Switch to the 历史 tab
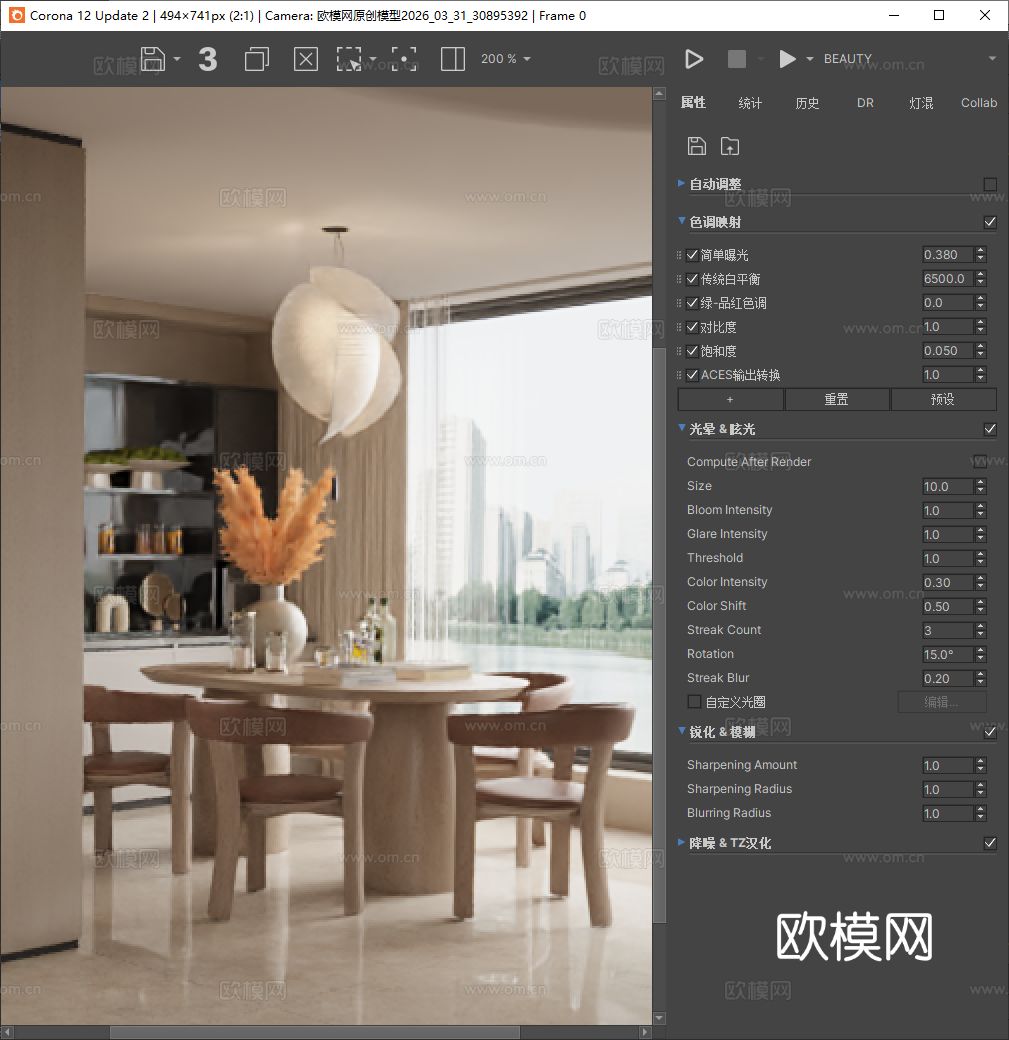 pyautogui.click(x=807, y=102)
